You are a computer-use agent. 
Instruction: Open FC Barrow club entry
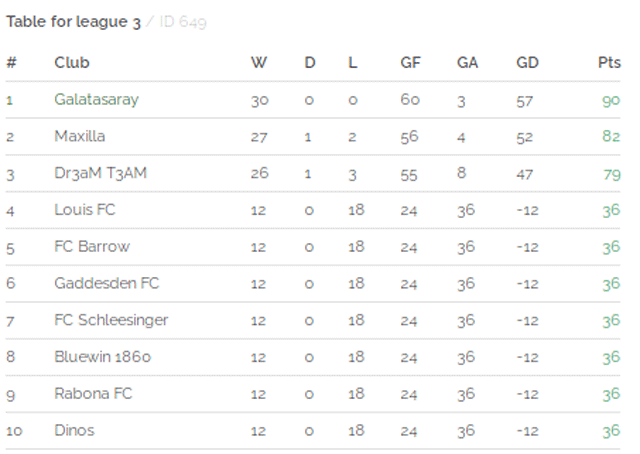coord(92,247)
